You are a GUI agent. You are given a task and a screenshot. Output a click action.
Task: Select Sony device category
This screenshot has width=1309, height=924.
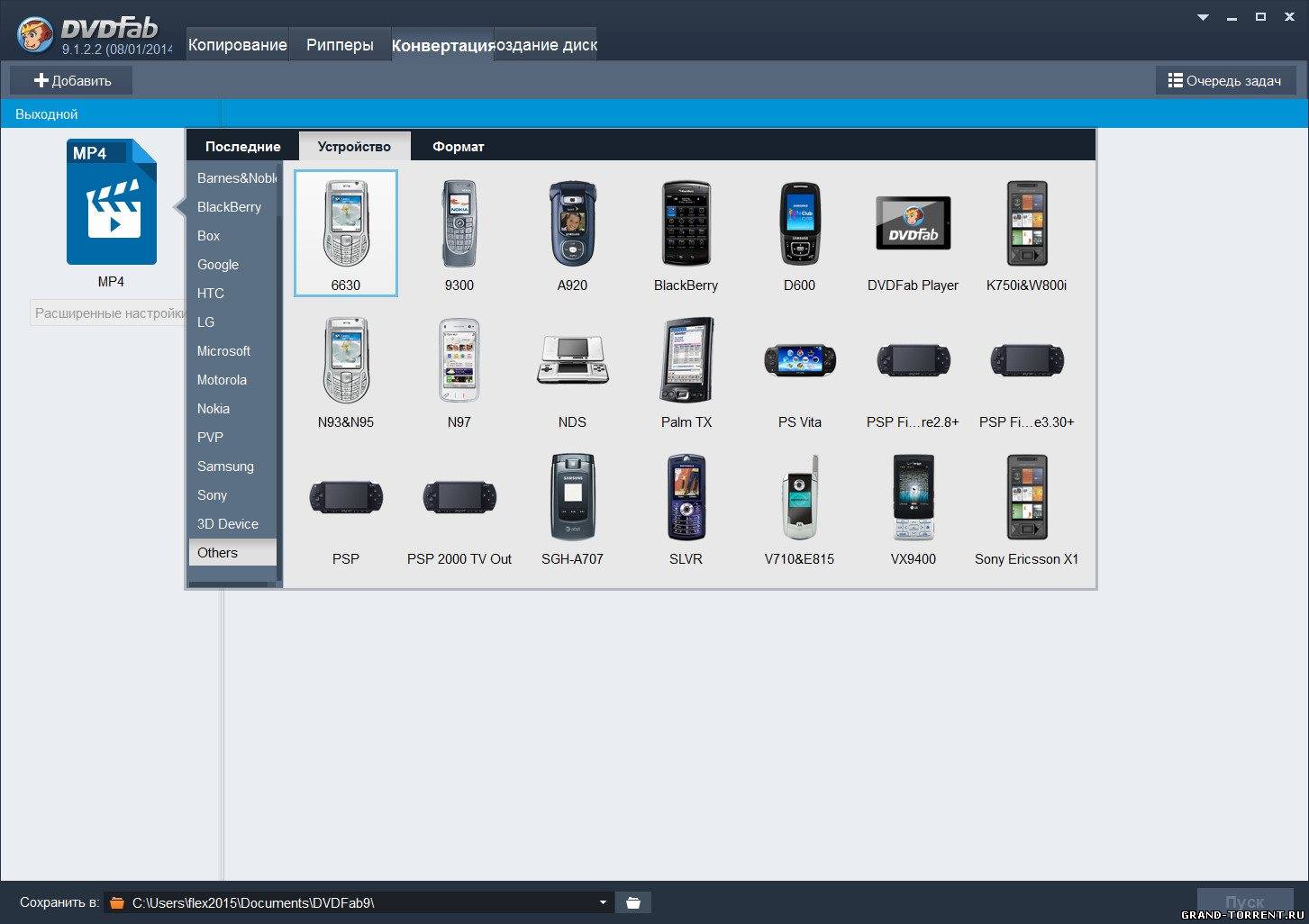pyautogui.click(x=233, y=495)
